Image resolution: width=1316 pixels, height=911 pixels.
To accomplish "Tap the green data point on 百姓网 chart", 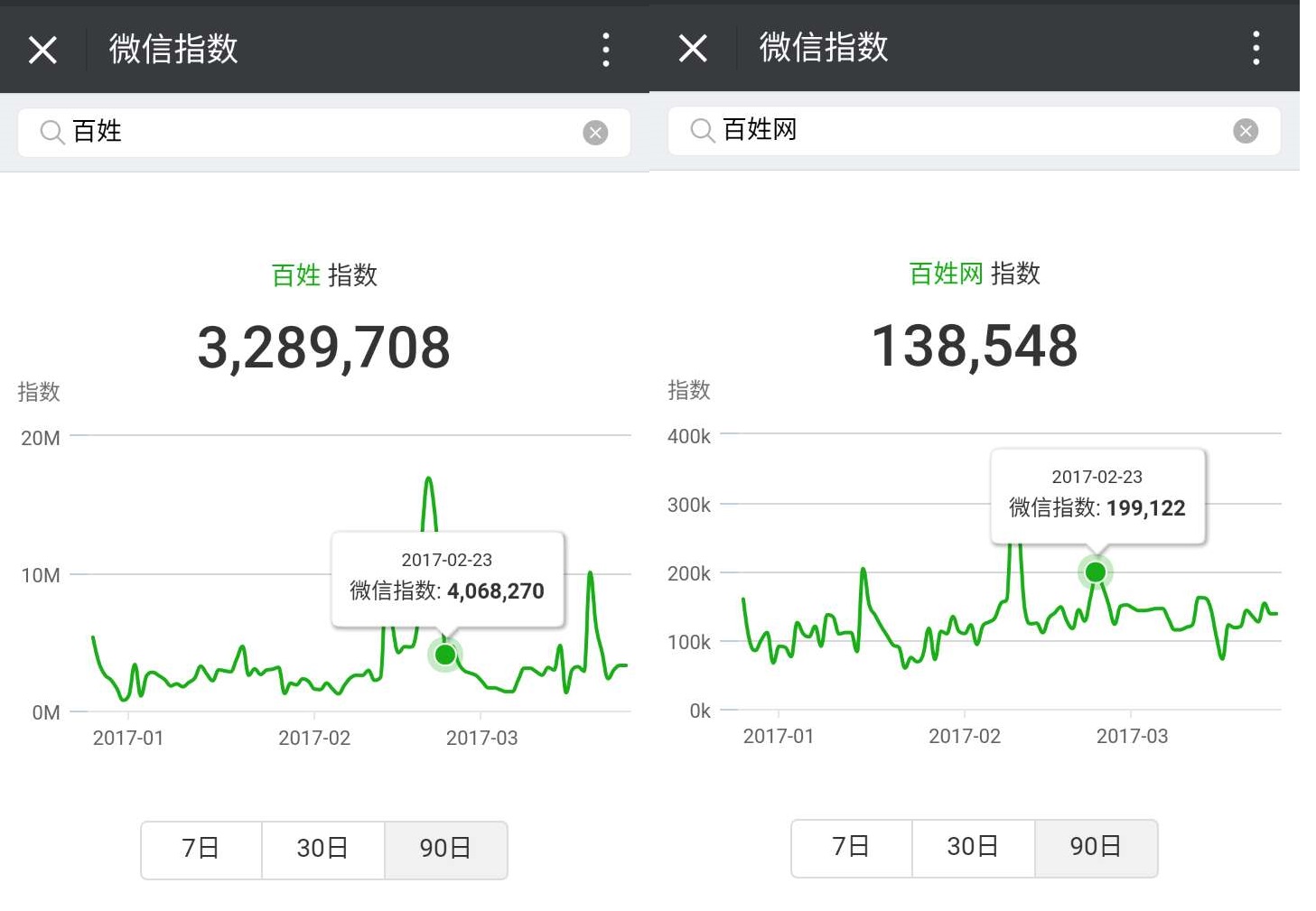I will tap(1096, 572).
